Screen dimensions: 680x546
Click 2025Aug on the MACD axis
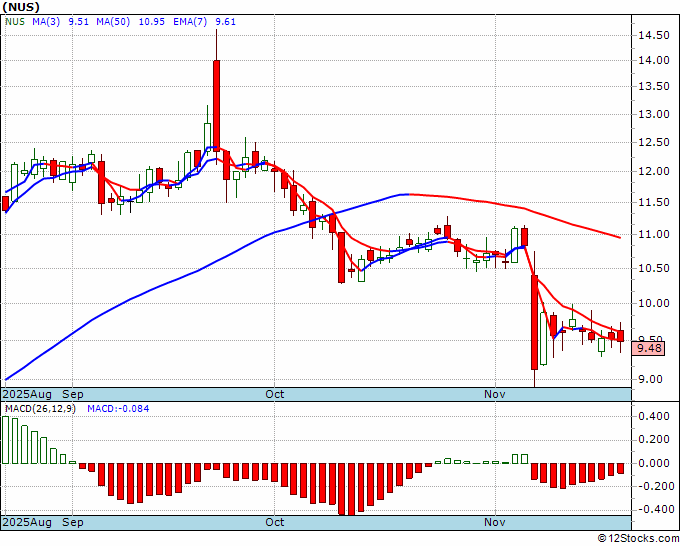27,522
